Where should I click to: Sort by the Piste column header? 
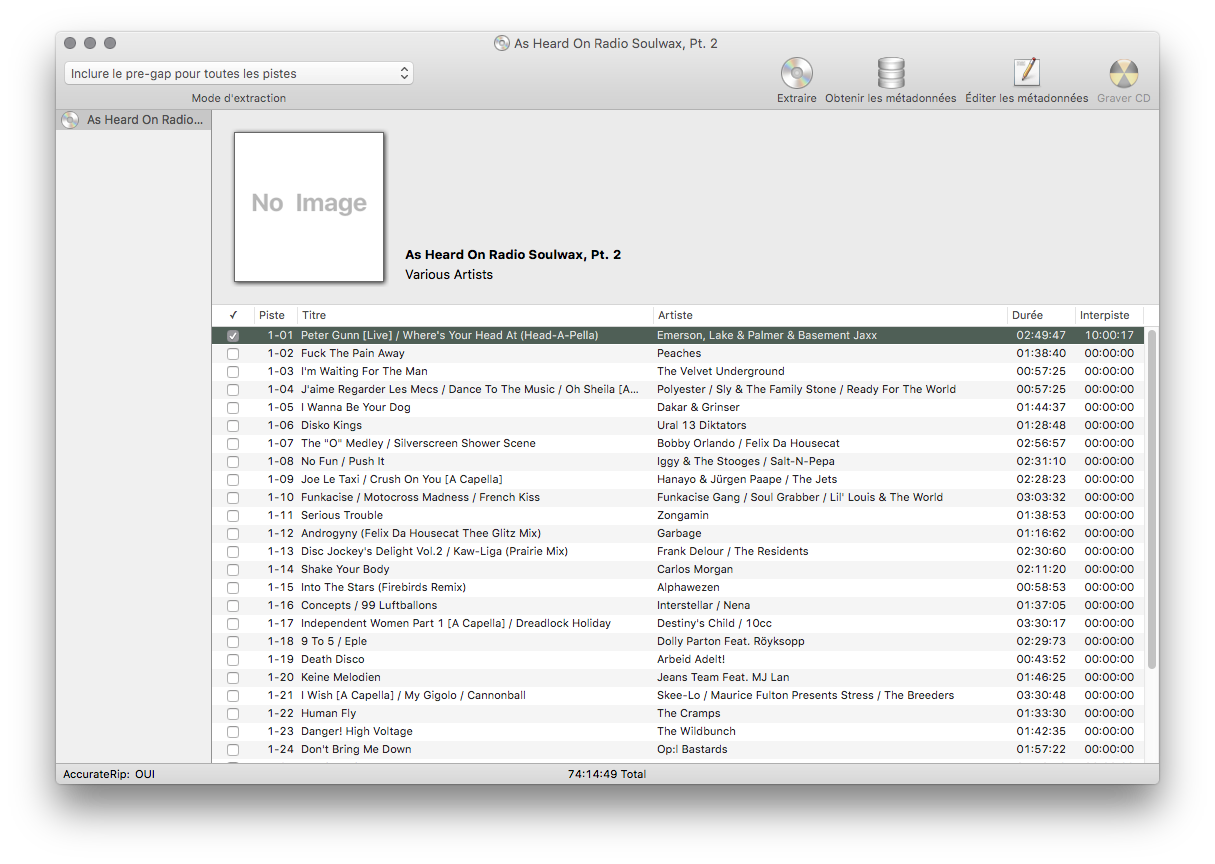(276, 315)
